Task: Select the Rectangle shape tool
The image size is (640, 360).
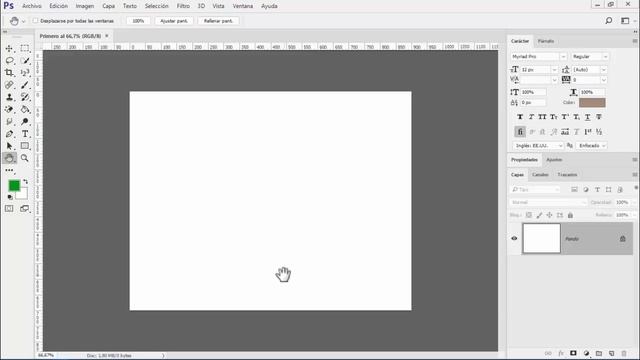Action: [25, 146]
